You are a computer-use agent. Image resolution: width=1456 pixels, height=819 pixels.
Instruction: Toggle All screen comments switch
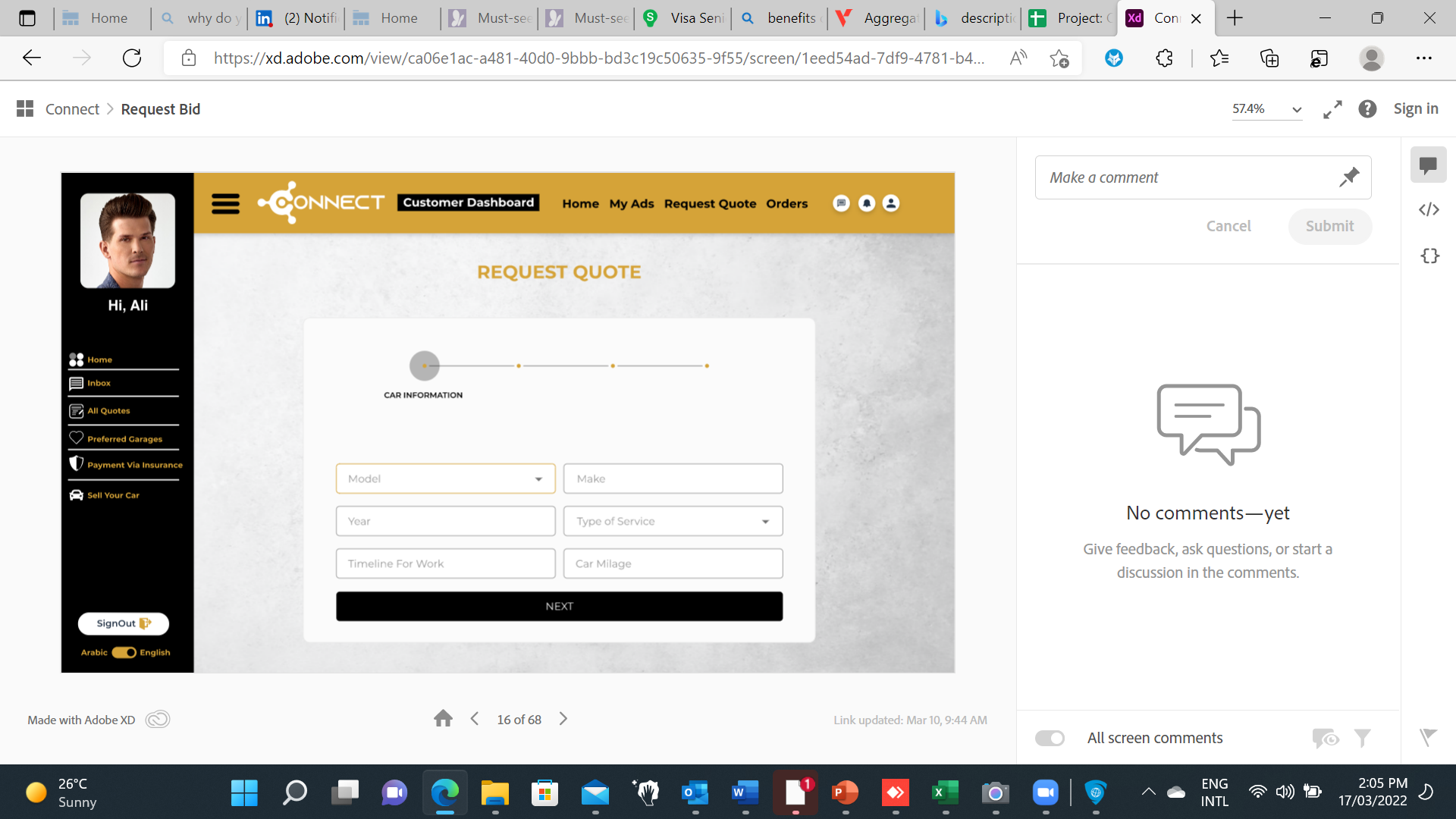1050,738
